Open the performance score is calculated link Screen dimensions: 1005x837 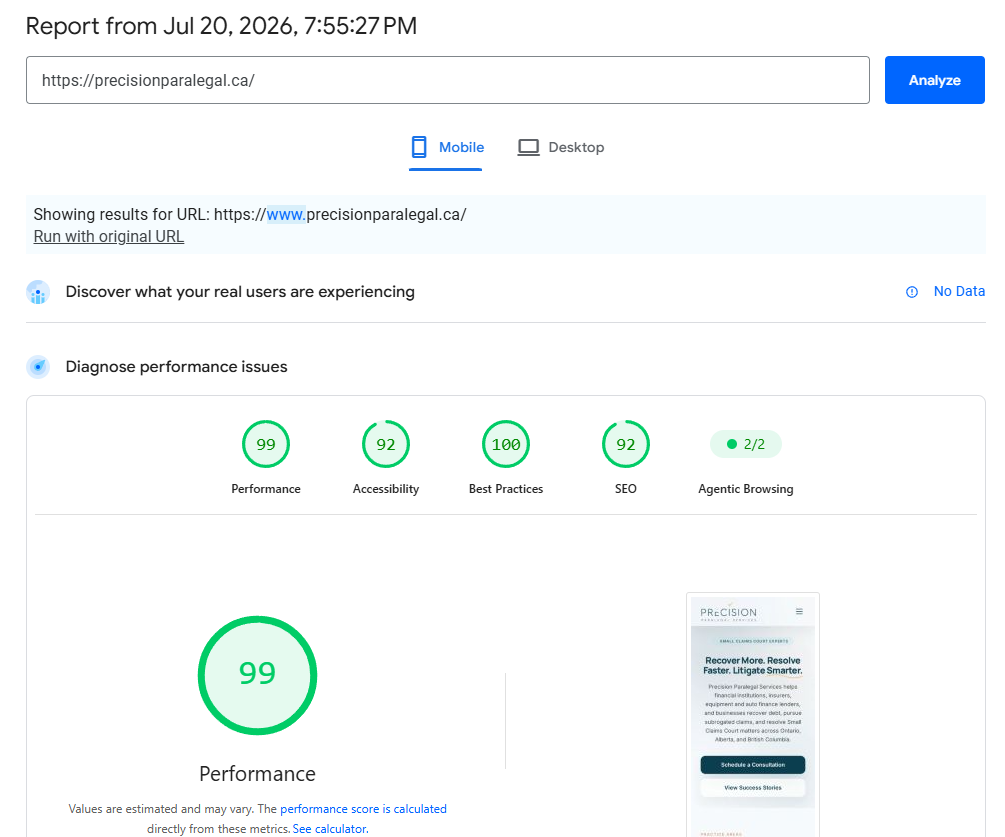363,809
